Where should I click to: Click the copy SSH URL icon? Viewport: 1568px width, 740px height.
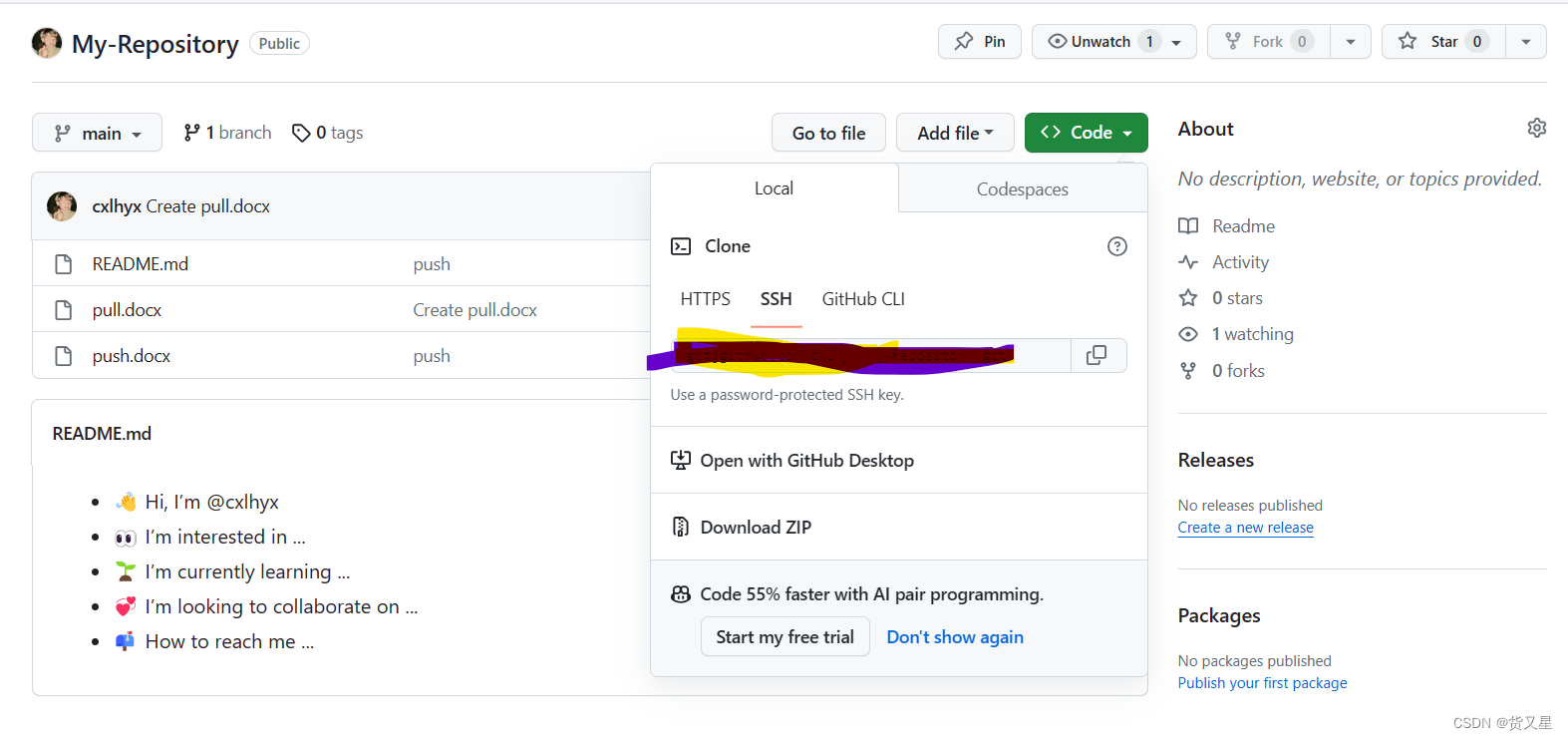(x=1097, y=355)
